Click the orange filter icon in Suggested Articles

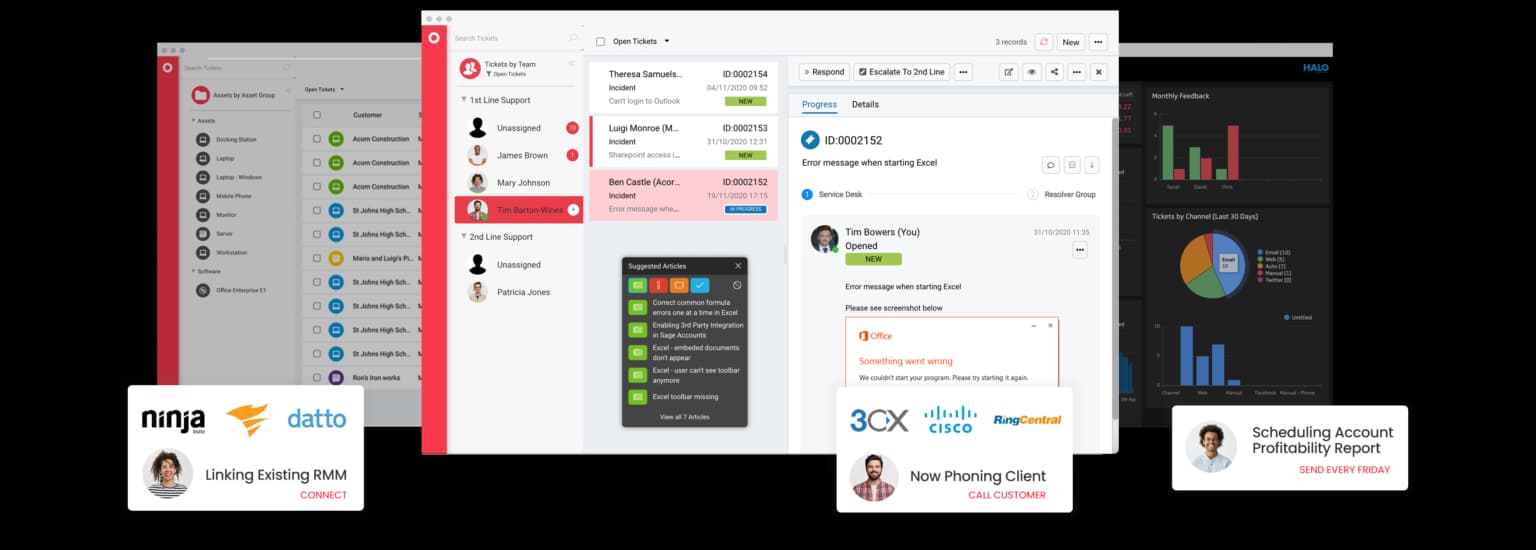(x=679, y=285)
